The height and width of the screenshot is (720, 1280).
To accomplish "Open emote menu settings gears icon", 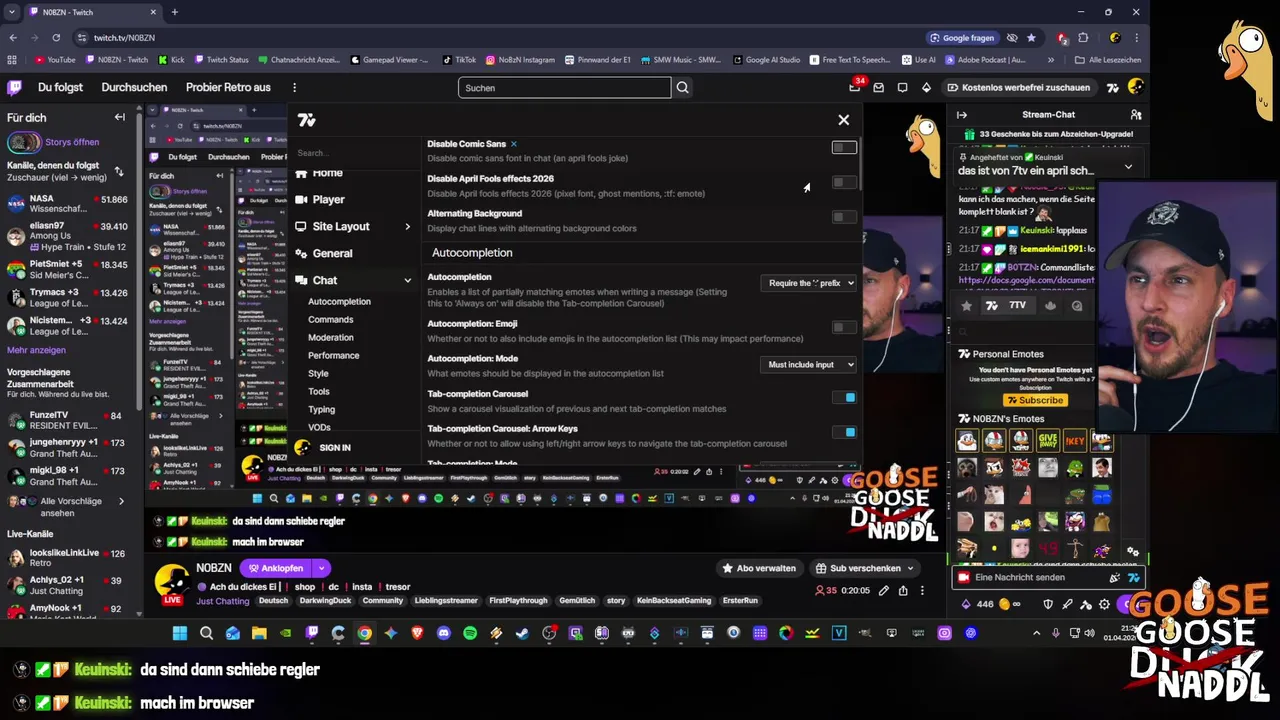I will coord(1132,551).
